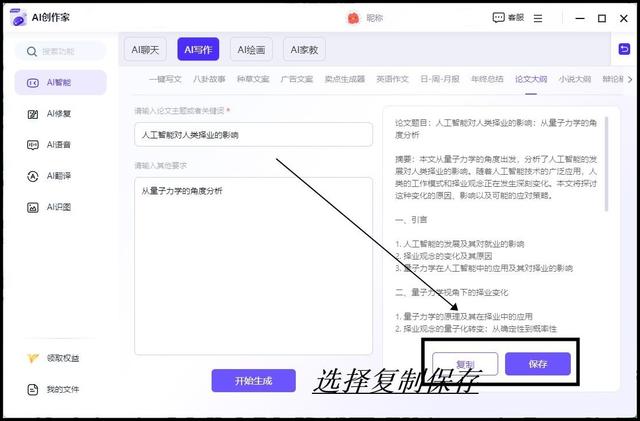
Task: Switch to AI聊天 tab
Action: pyautogui.click(x=145, y=49)
